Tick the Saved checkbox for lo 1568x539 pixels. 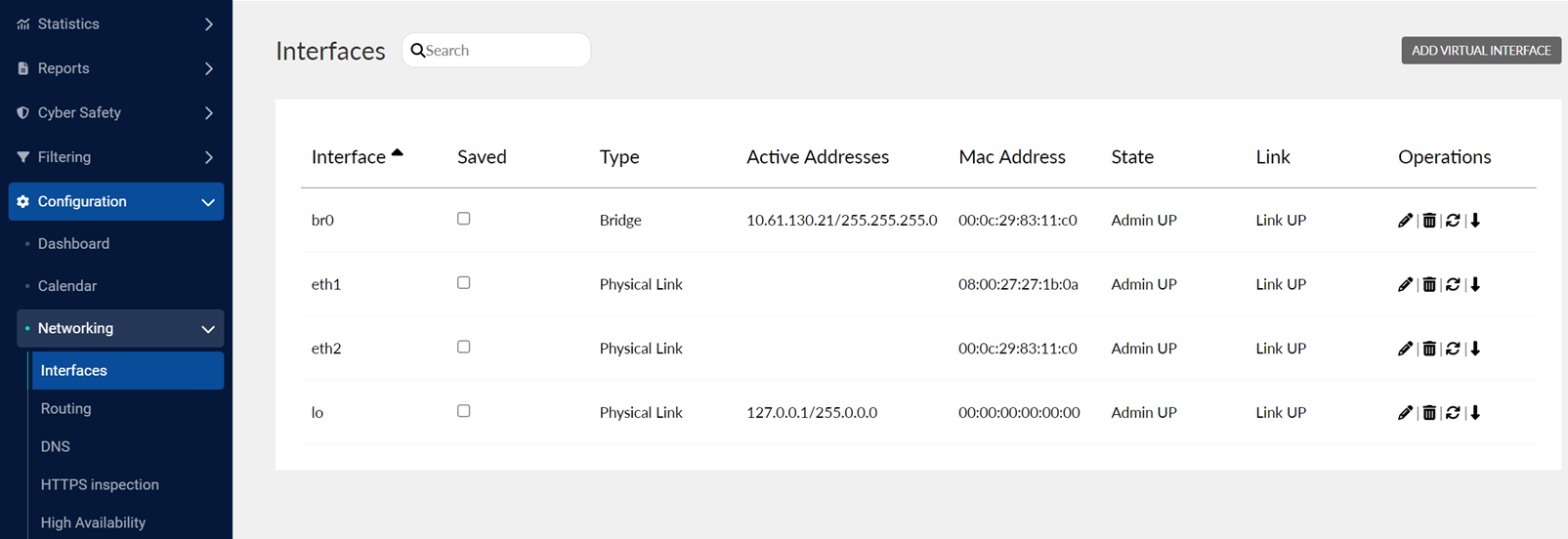pos(464,411)
